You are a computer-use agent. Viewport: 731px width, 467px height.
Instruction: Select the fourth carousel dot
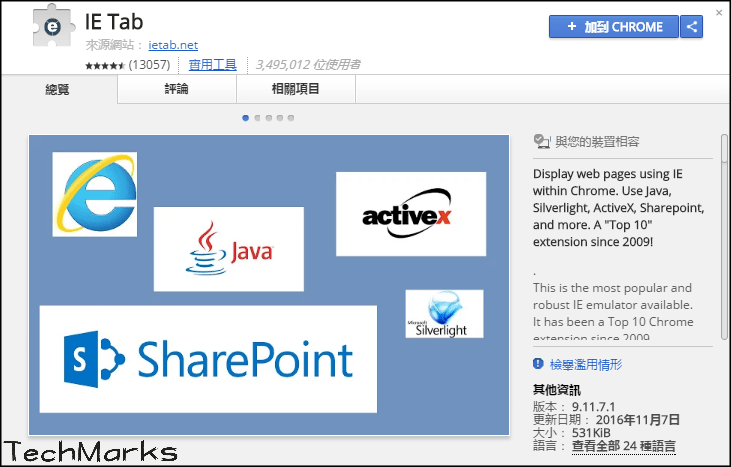280,118
